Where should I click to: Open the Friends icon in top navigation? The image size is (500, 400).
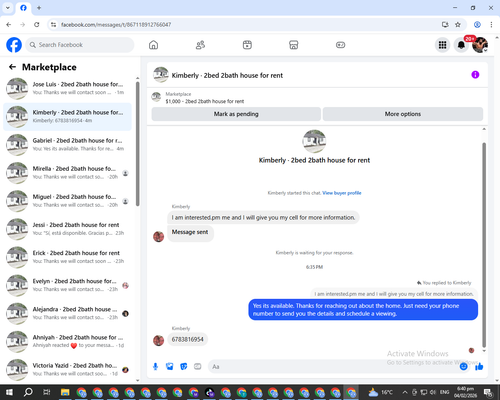click(200, 45)
